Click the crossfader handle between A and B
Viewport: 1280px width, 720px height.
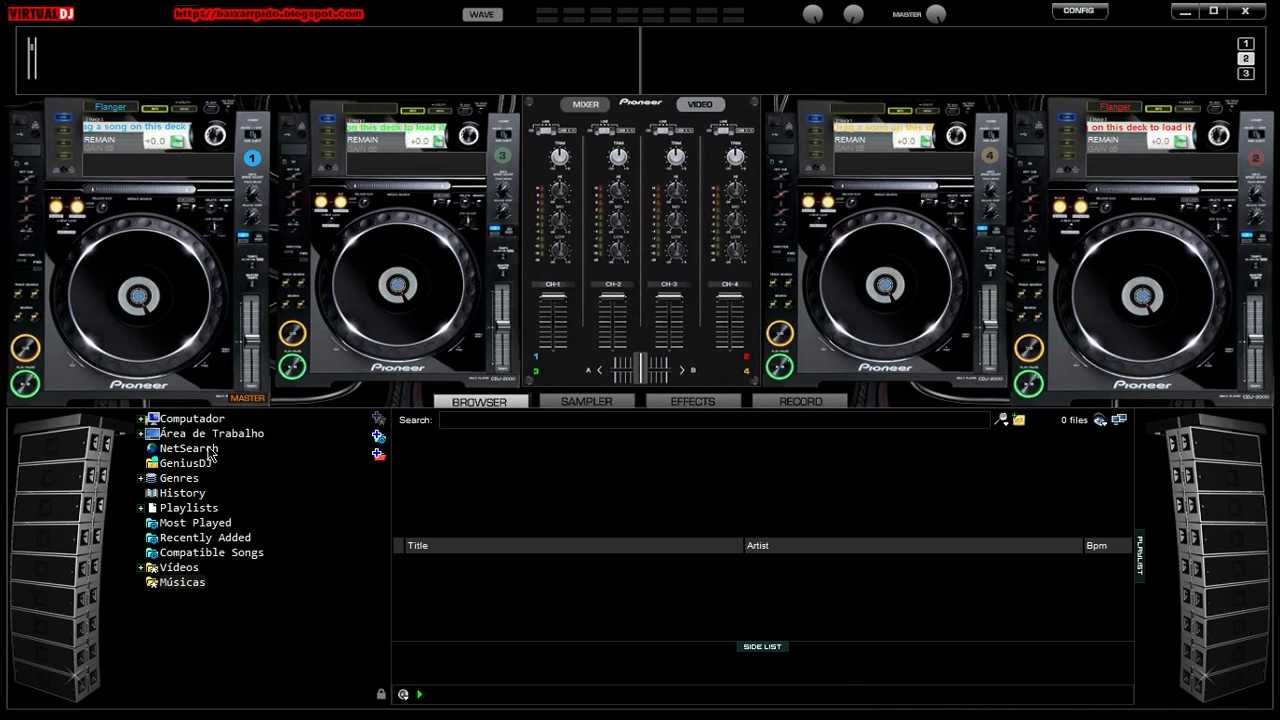640,369
